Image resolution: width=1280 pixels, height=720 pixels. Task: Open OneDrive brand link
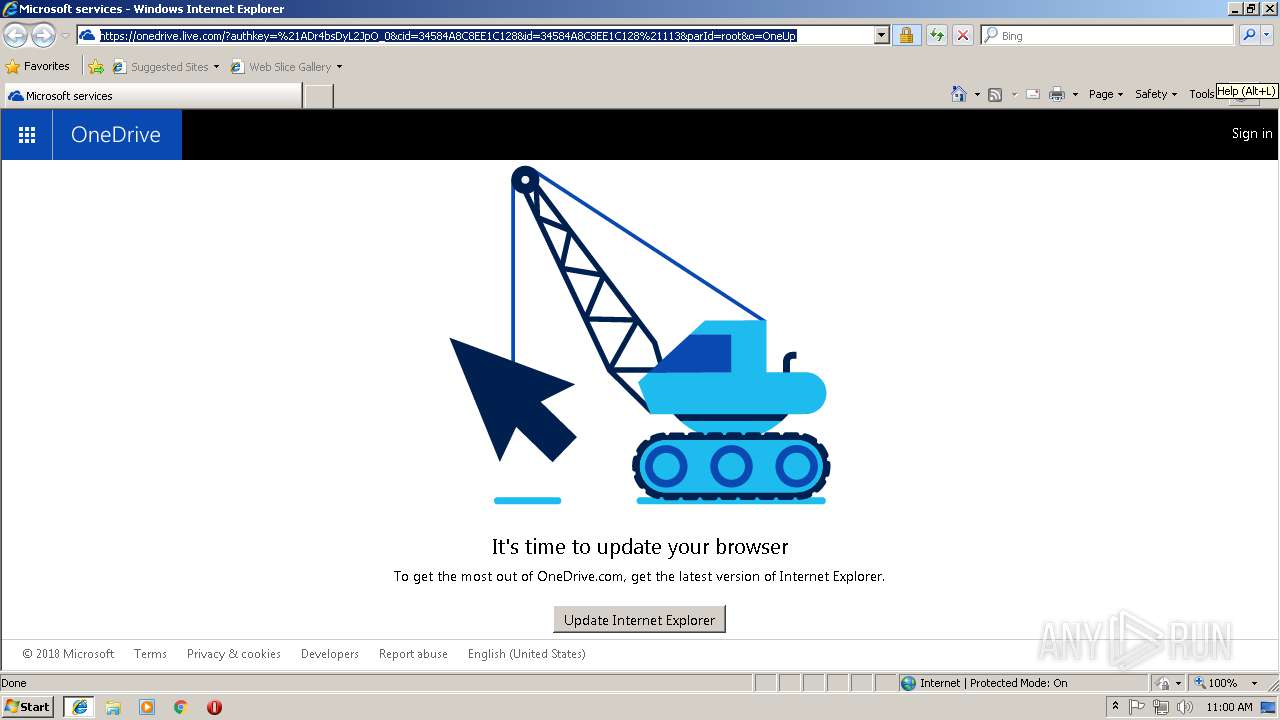pyautogui.click(x=116, y=135)
